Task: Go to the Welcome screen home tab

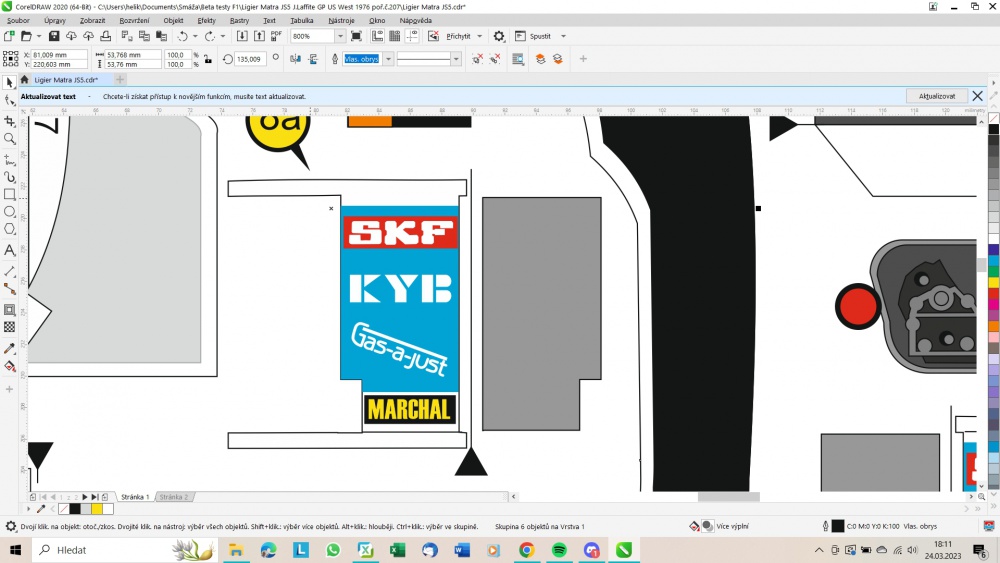Action: [24, 80]
